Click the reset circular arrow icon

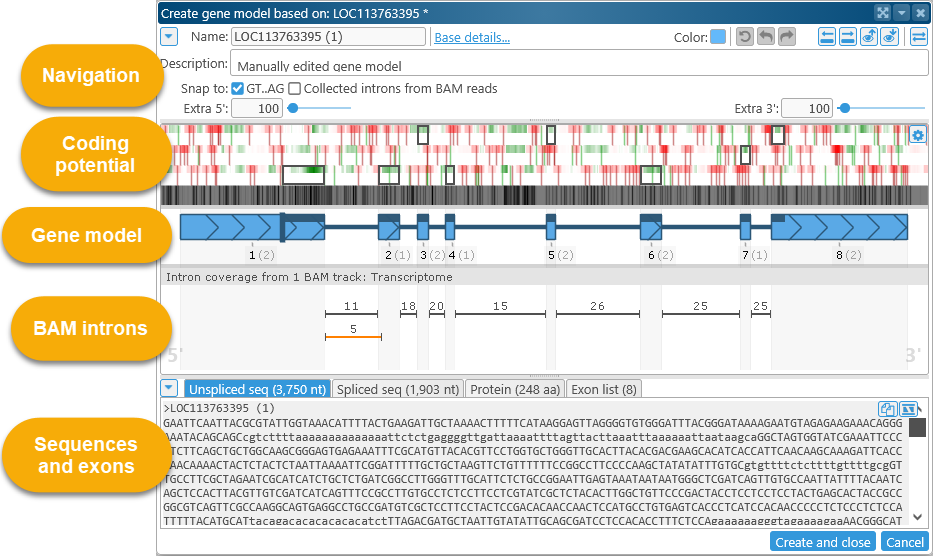click(x=745, y=37)
